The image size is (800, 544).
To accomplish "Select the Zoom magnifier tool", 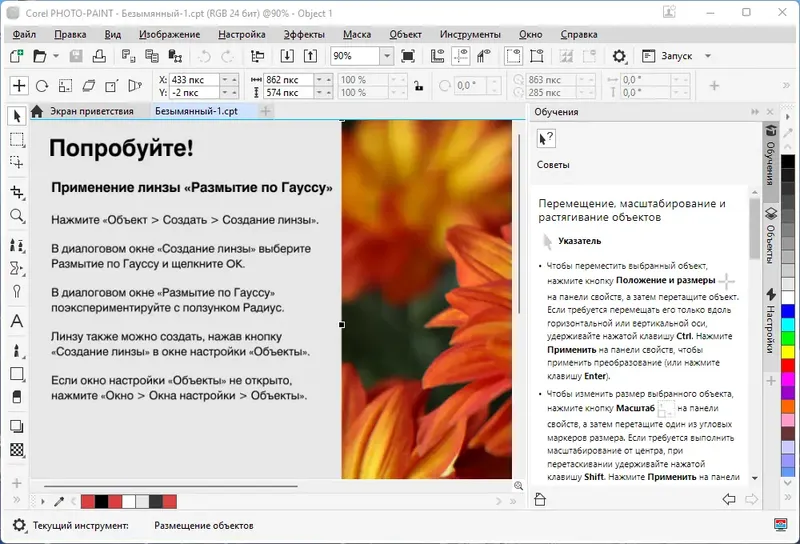I will [x=17, y=216].
